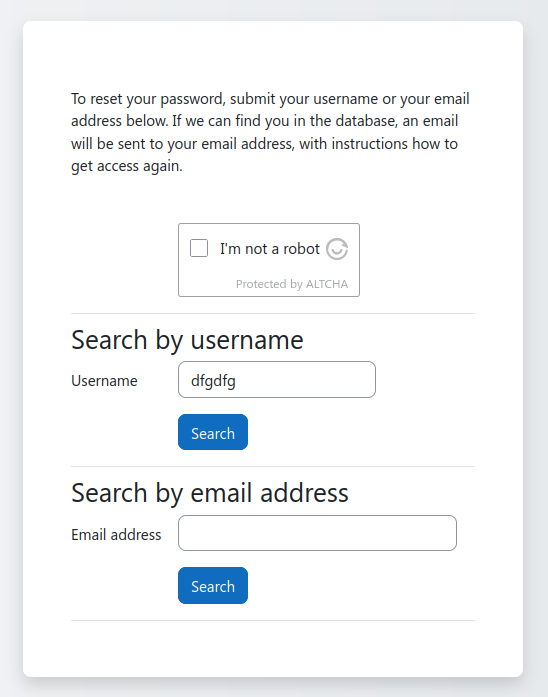Click the word ALTCHA in the widget footer
Image resolution: width=548 pixels, height=697 pixels.
click(x=327, y=284)
